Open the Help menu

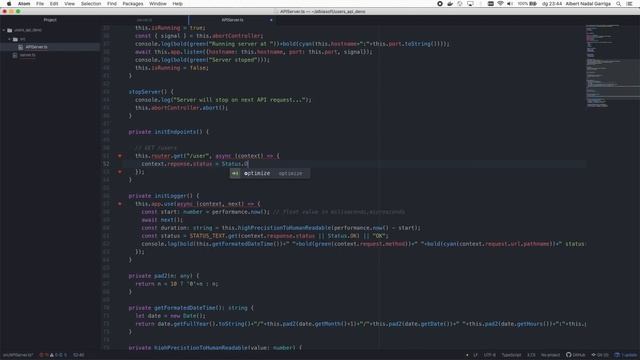coord(178,4)
